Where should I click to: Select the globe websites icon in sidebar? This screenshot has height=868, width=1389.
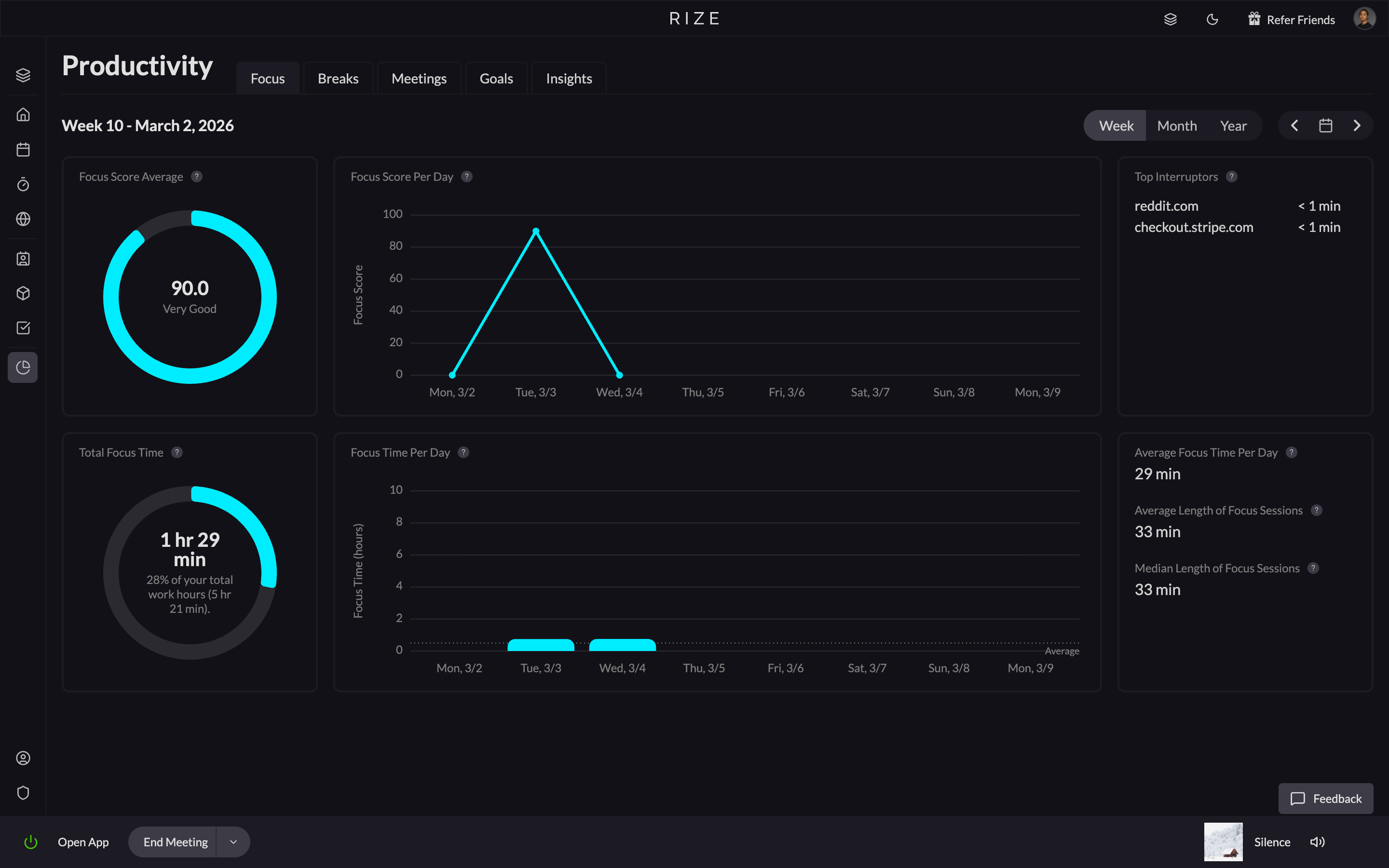(23, 219)
